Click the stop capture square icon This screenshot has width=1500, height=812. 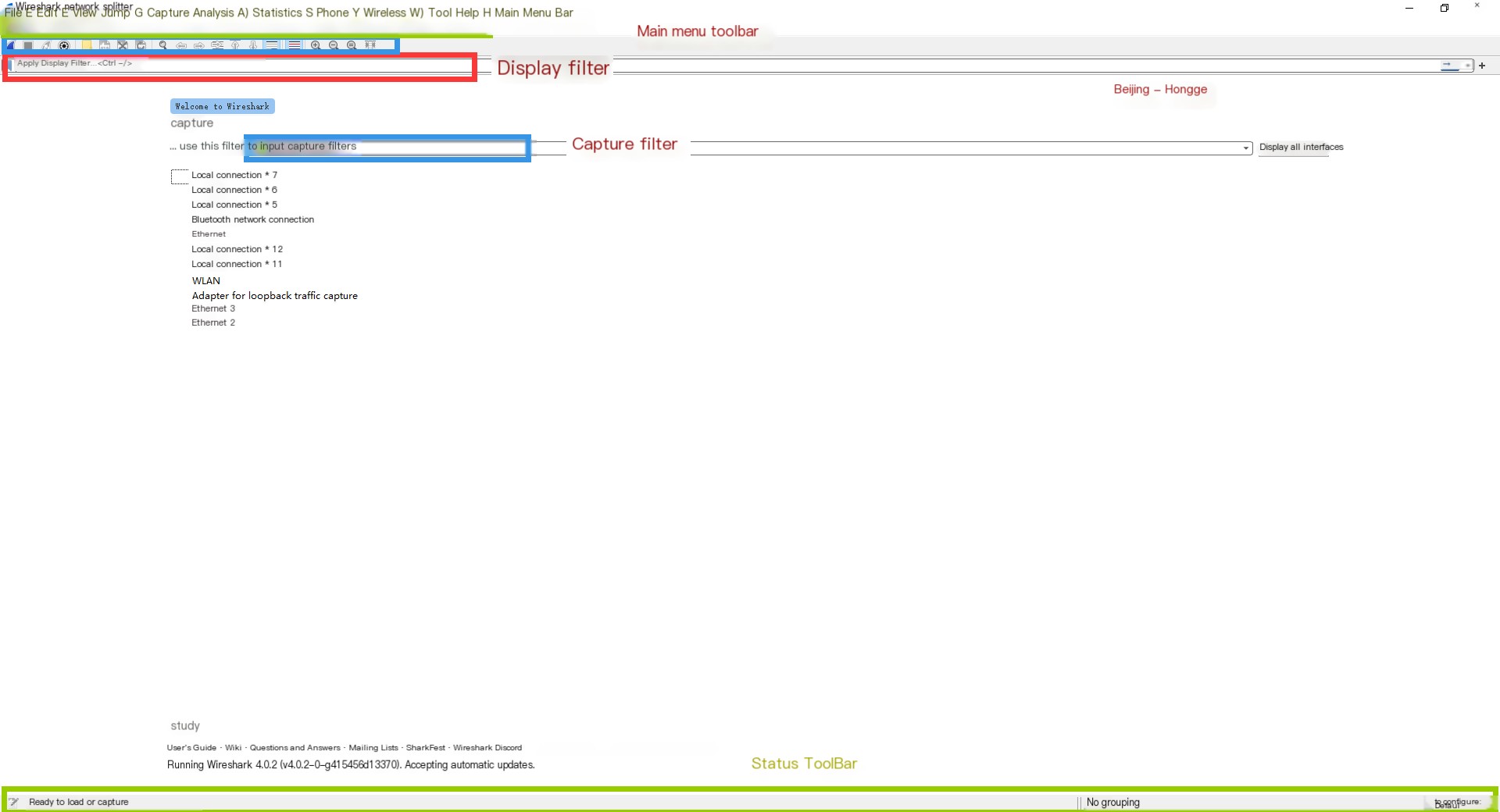click(28, 45)
